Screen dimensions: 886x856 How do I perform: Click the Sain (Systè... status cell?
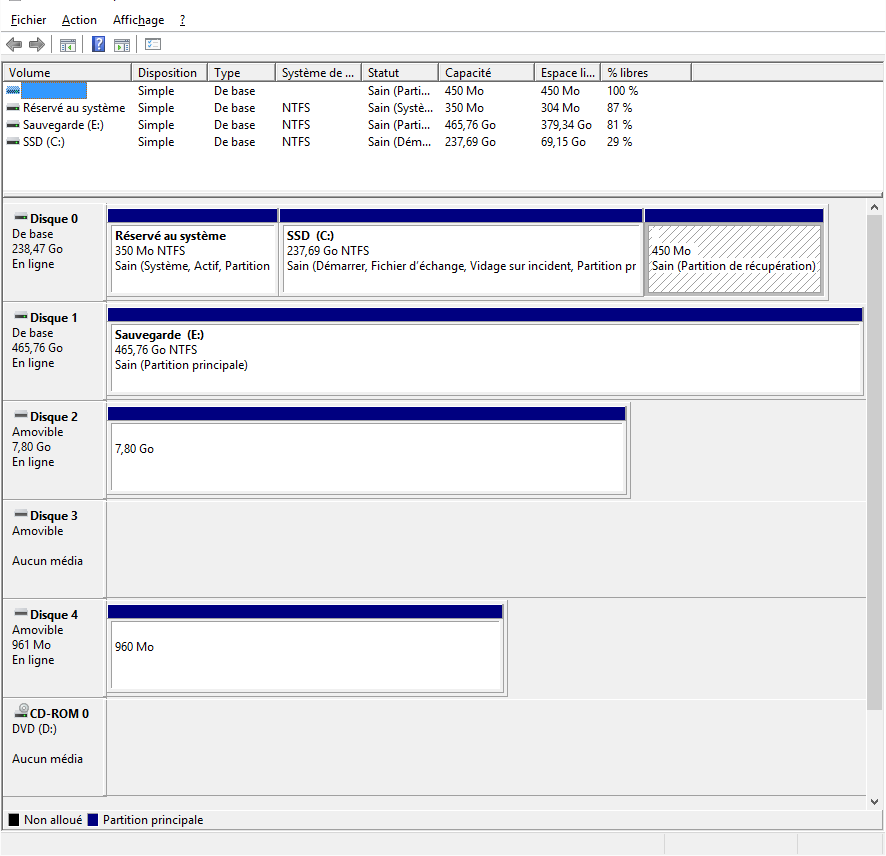click(x=400, y=108)
